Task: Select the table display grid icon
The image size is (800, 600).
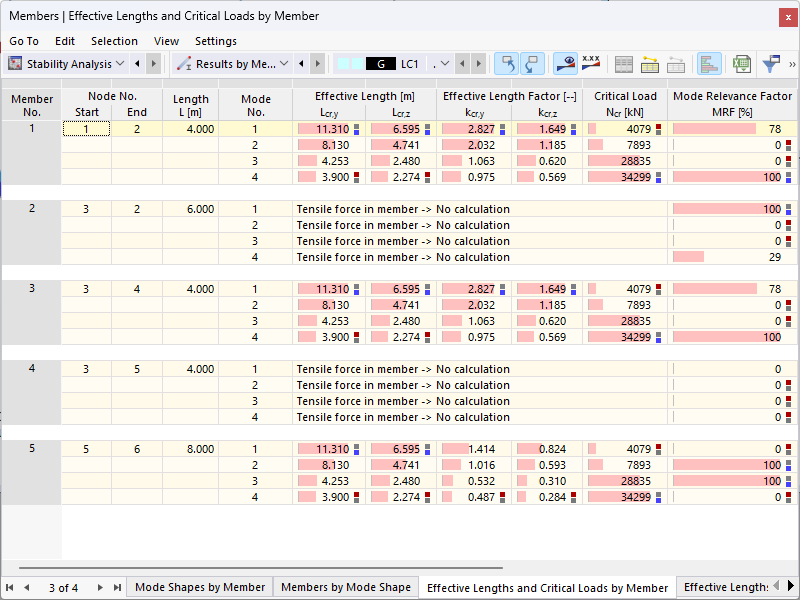Action: click(624, 63)
